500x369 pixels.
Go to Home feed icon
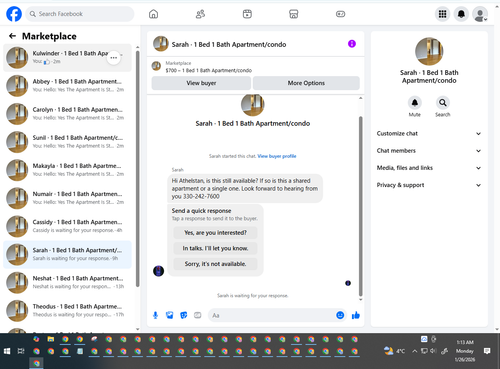(x=153, y=14)
